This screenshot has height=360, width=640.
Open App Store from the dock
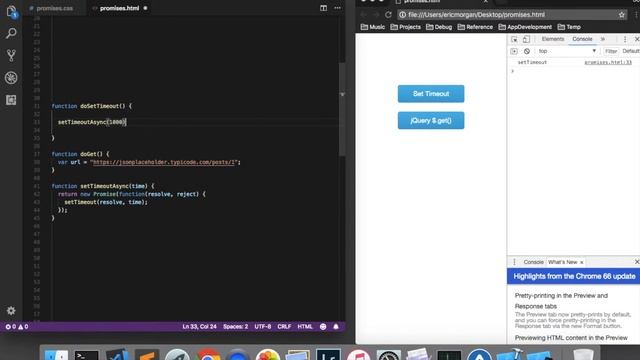[479, 354]
